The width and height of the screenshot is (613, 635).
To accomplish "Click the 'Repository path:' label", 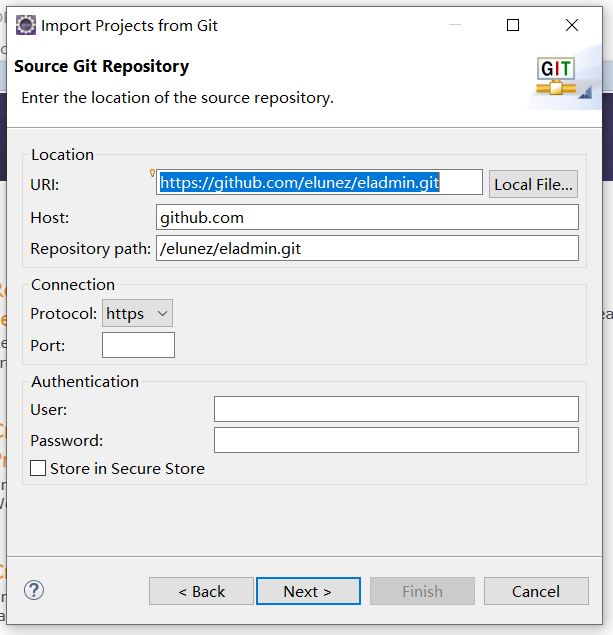I will (x=91, y=249).
